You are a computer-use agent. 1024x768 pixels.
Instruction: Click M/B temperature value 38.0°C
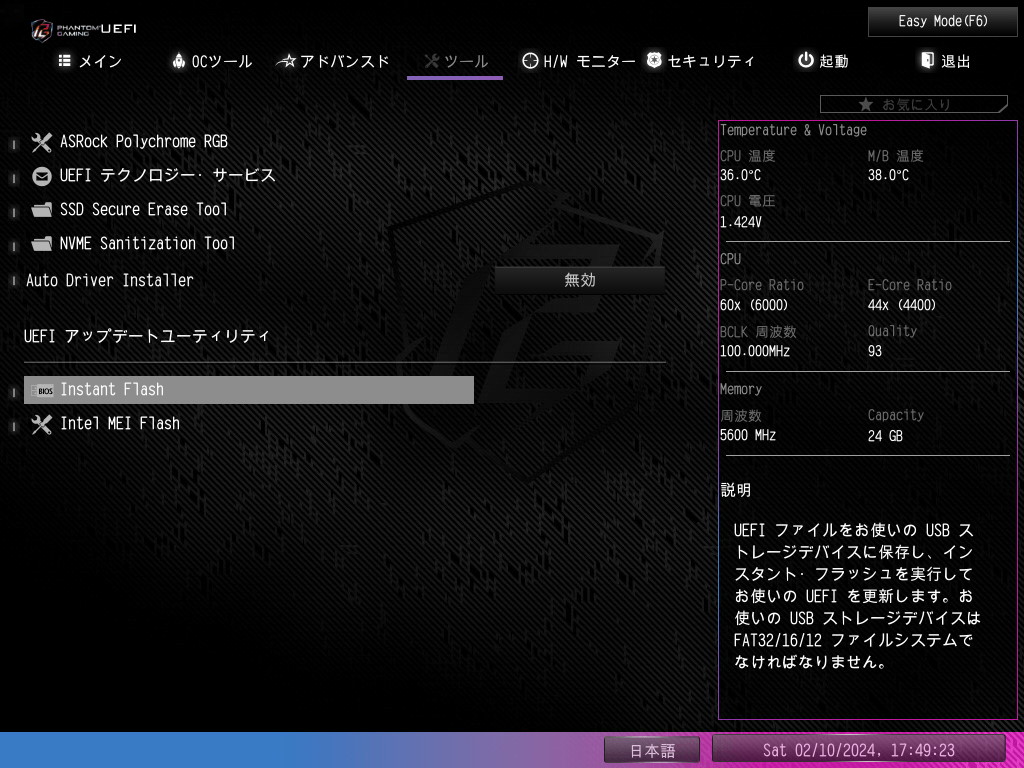tap(888, 176)
